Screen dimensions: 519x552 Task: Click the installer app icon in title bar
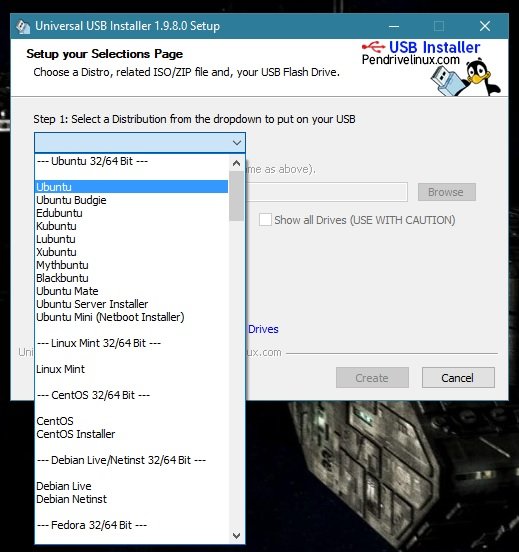tap(23, 26)
